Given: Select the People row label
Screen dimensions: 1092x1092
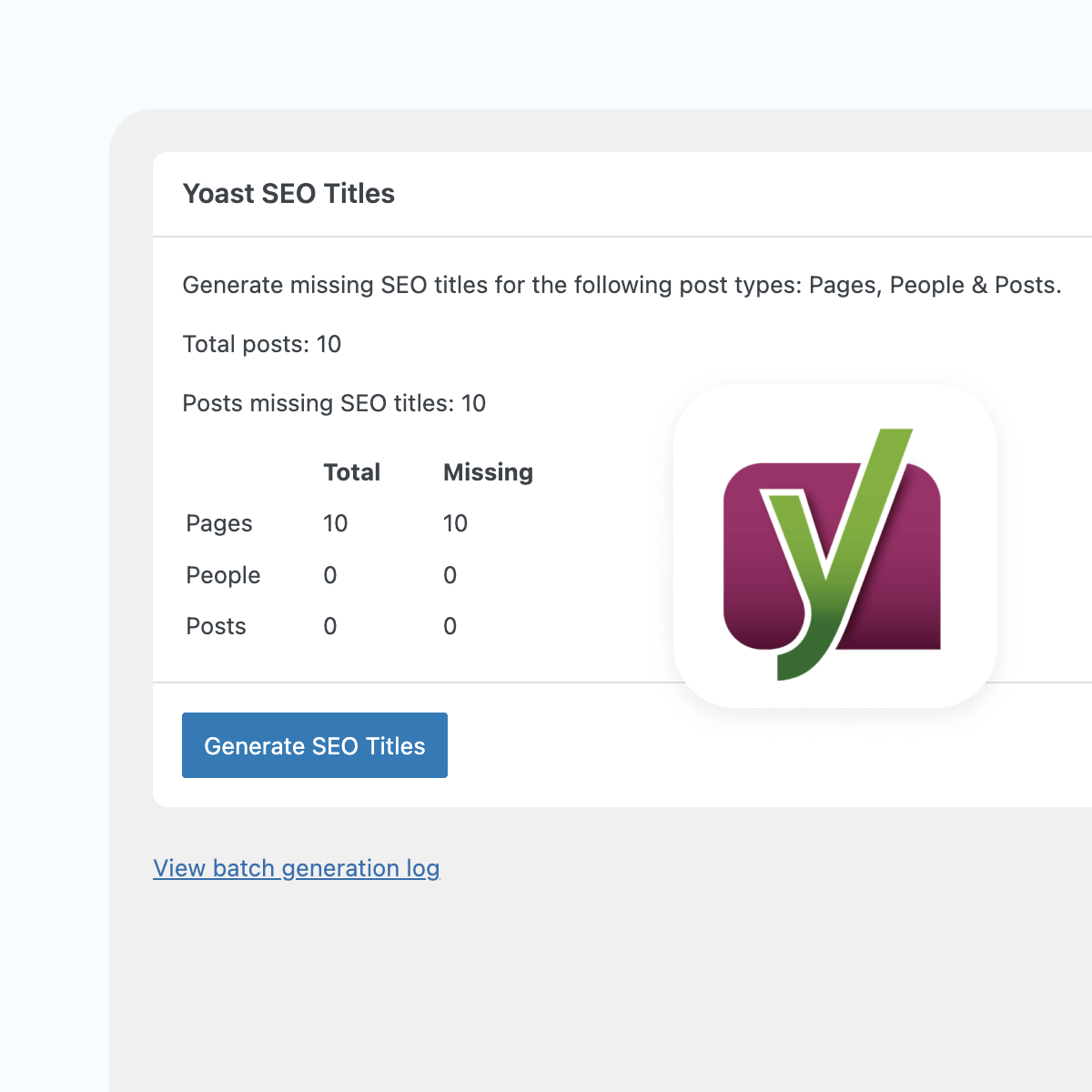Looking at the screenshot, I should coord(223,575).
